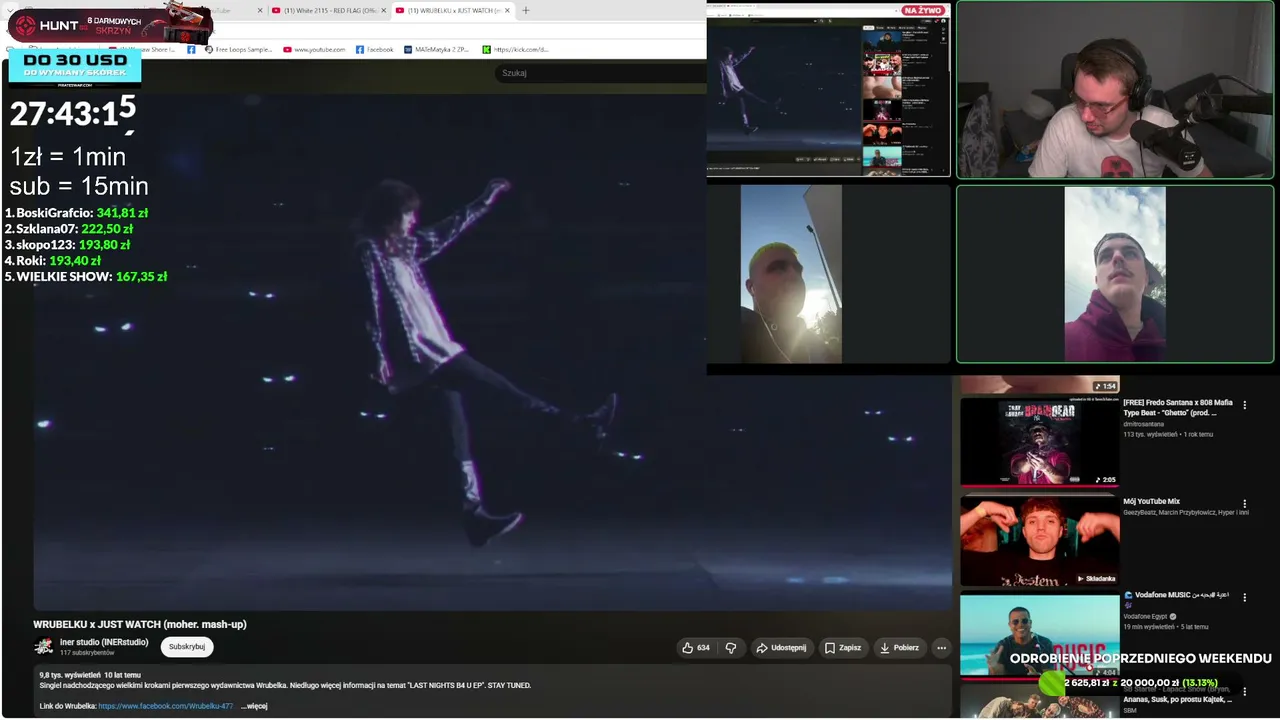
Task: Open the three-dot more actions menu below the video
Action: (x=941, y=648)
